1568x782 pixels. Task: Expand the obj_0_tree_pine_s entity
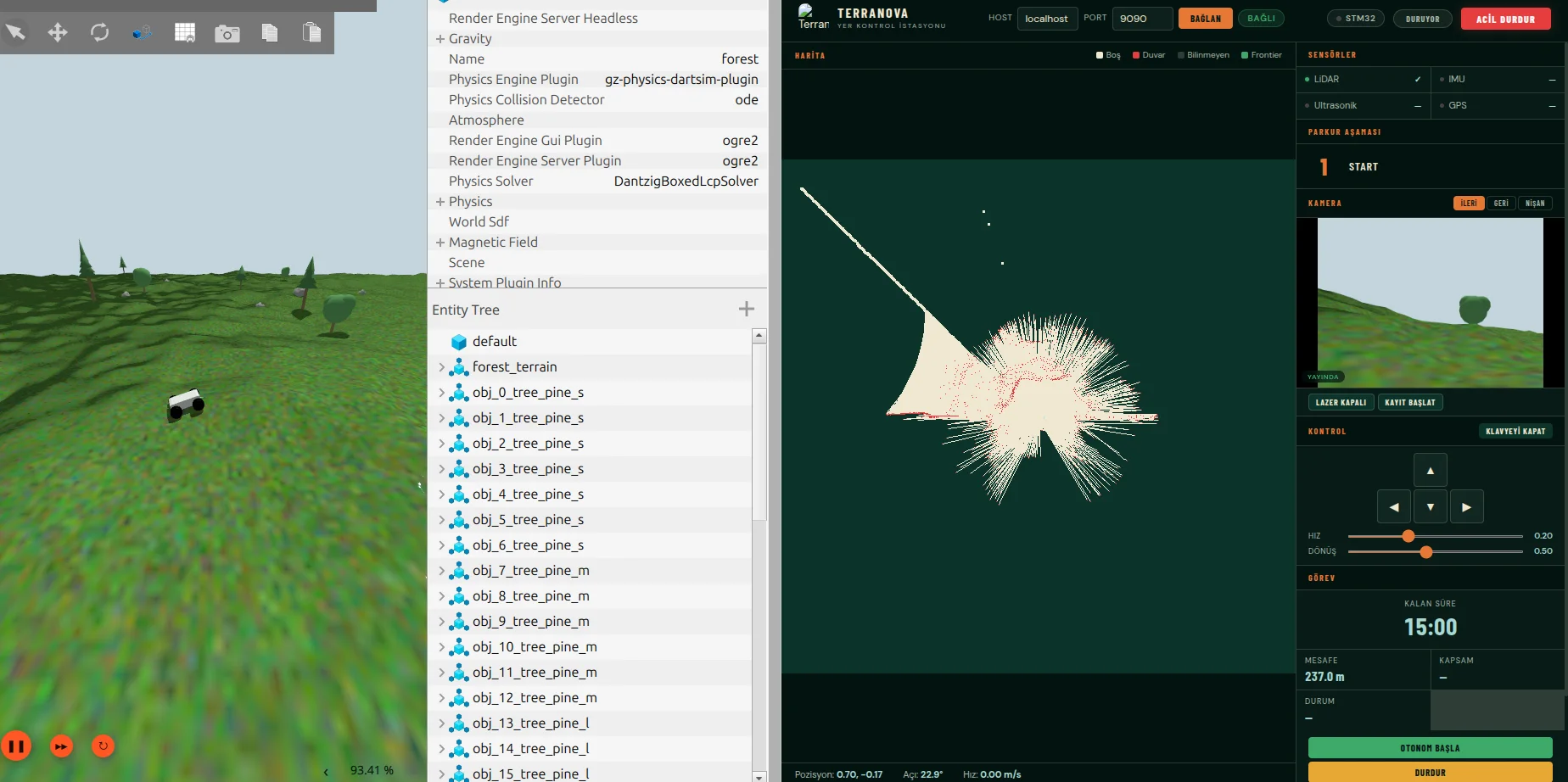pos(441,393)
